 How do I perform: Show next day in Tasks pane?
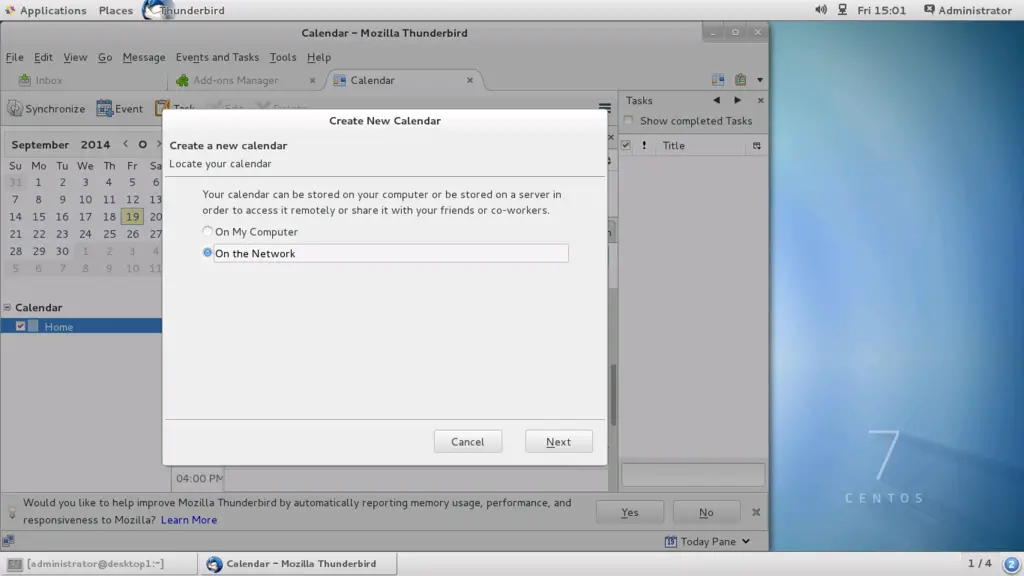(737, 100)
